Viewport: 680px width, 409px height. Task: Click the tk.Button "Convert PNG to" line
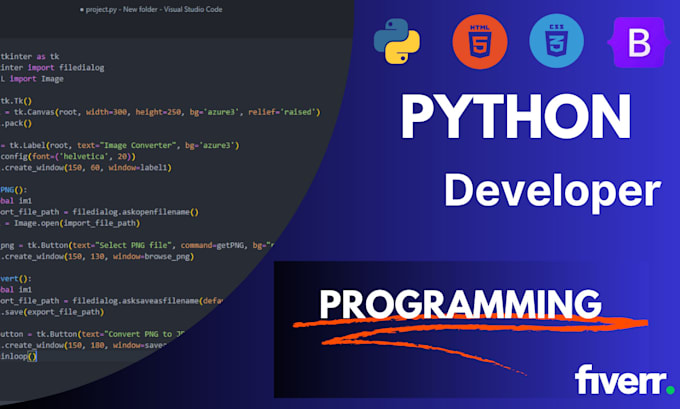pyautogui.click(x=92, y=334)
